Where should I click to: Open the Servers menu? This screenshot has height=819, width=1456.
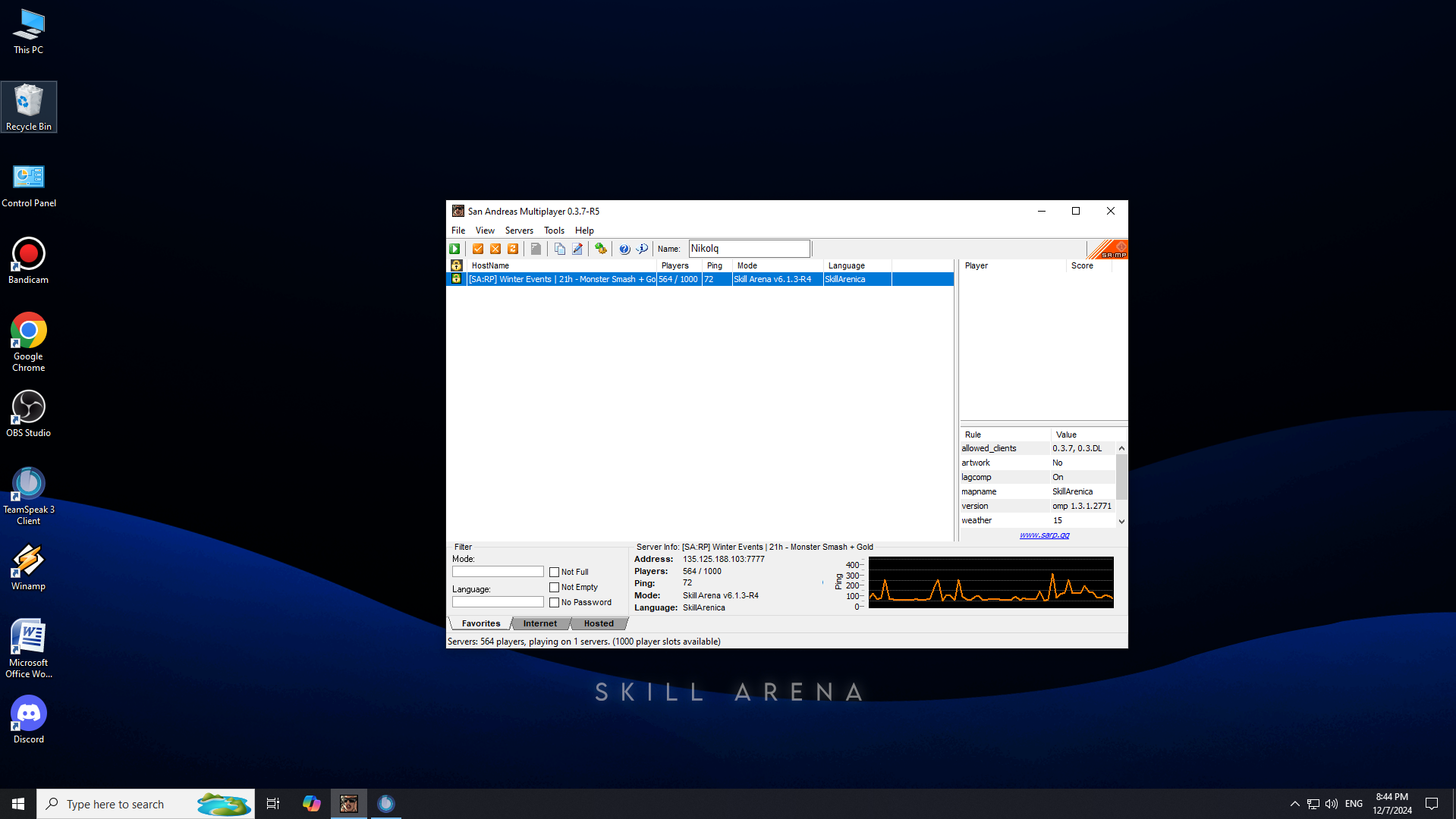pos(519,231)
